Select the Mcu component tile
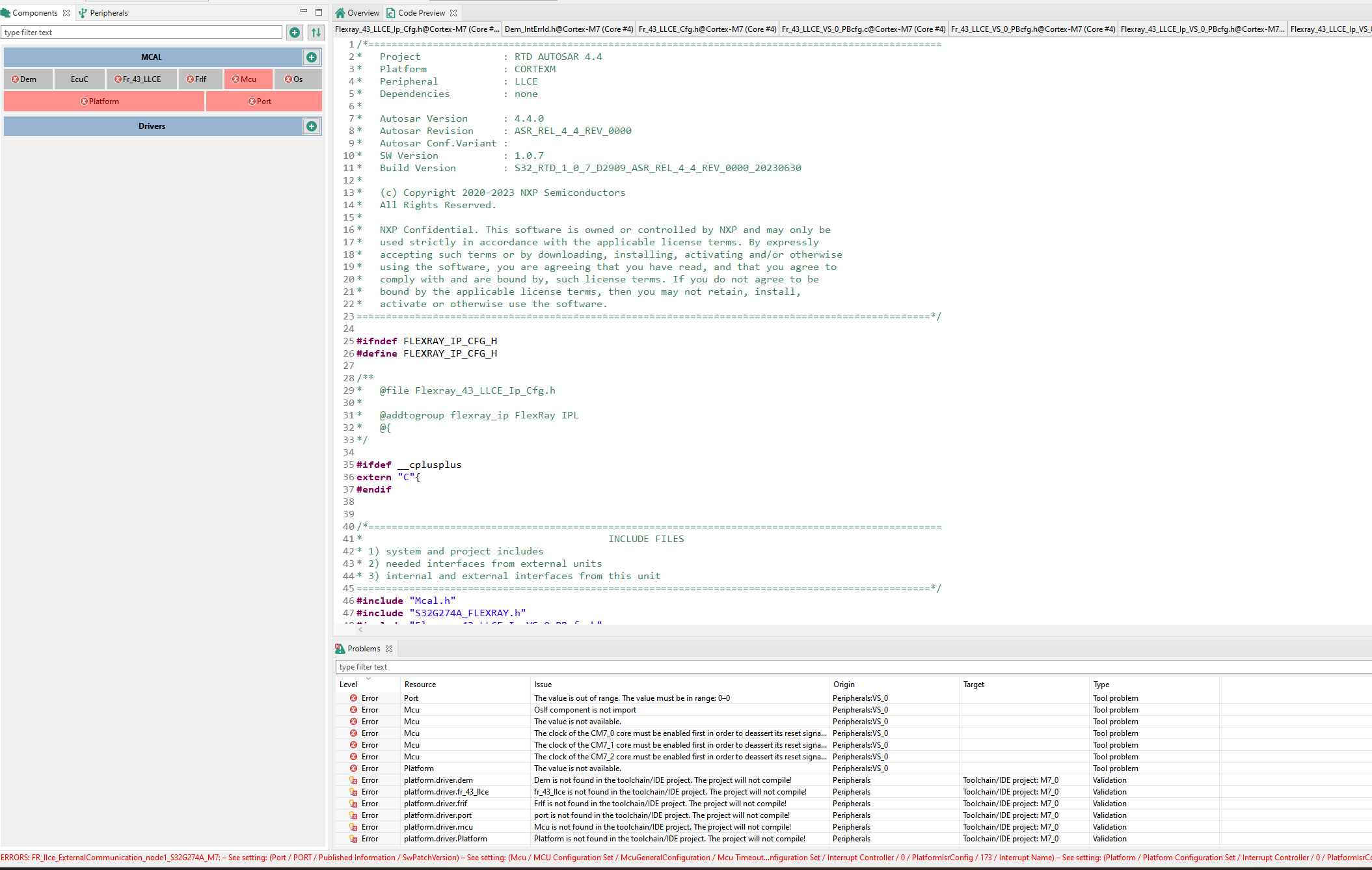This screenshot has height=870, width=1372. (x=248, y=79)
